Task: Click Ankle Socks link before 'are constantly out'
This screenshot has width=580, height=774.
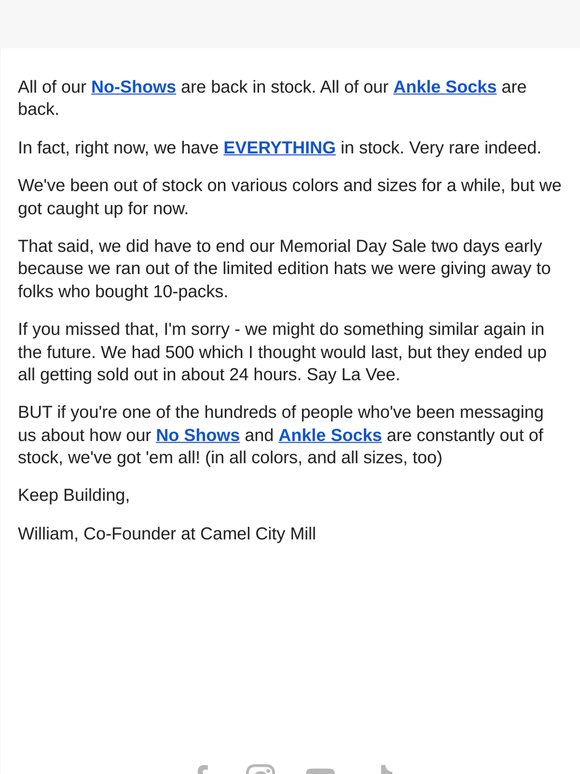Action: click(330, 435)
